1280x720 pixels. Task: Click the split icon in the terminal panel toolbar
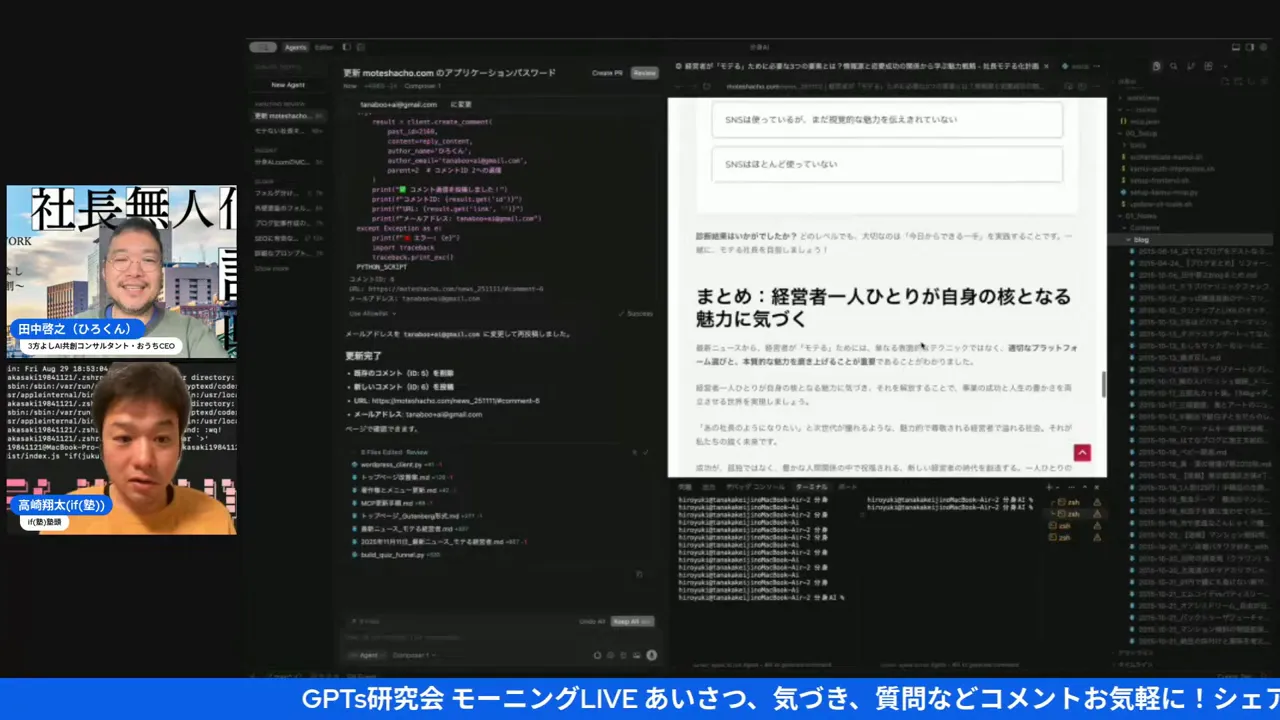[x=1057, y=487]
